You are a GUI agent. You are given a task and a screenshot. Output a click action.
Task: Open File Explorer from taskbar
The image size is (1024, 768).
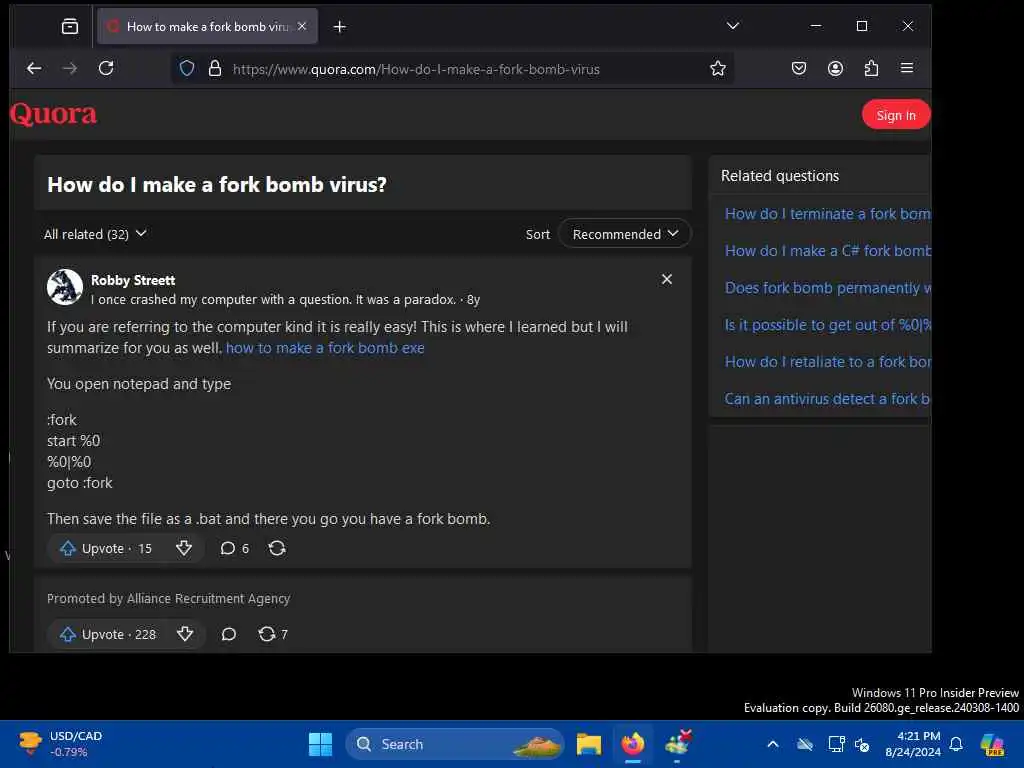tap(588, 744)
